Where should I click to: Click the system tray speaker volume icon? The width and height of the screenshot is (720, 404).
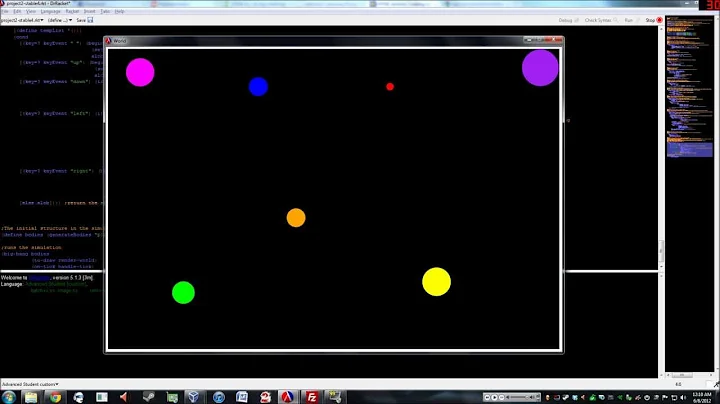683,397
